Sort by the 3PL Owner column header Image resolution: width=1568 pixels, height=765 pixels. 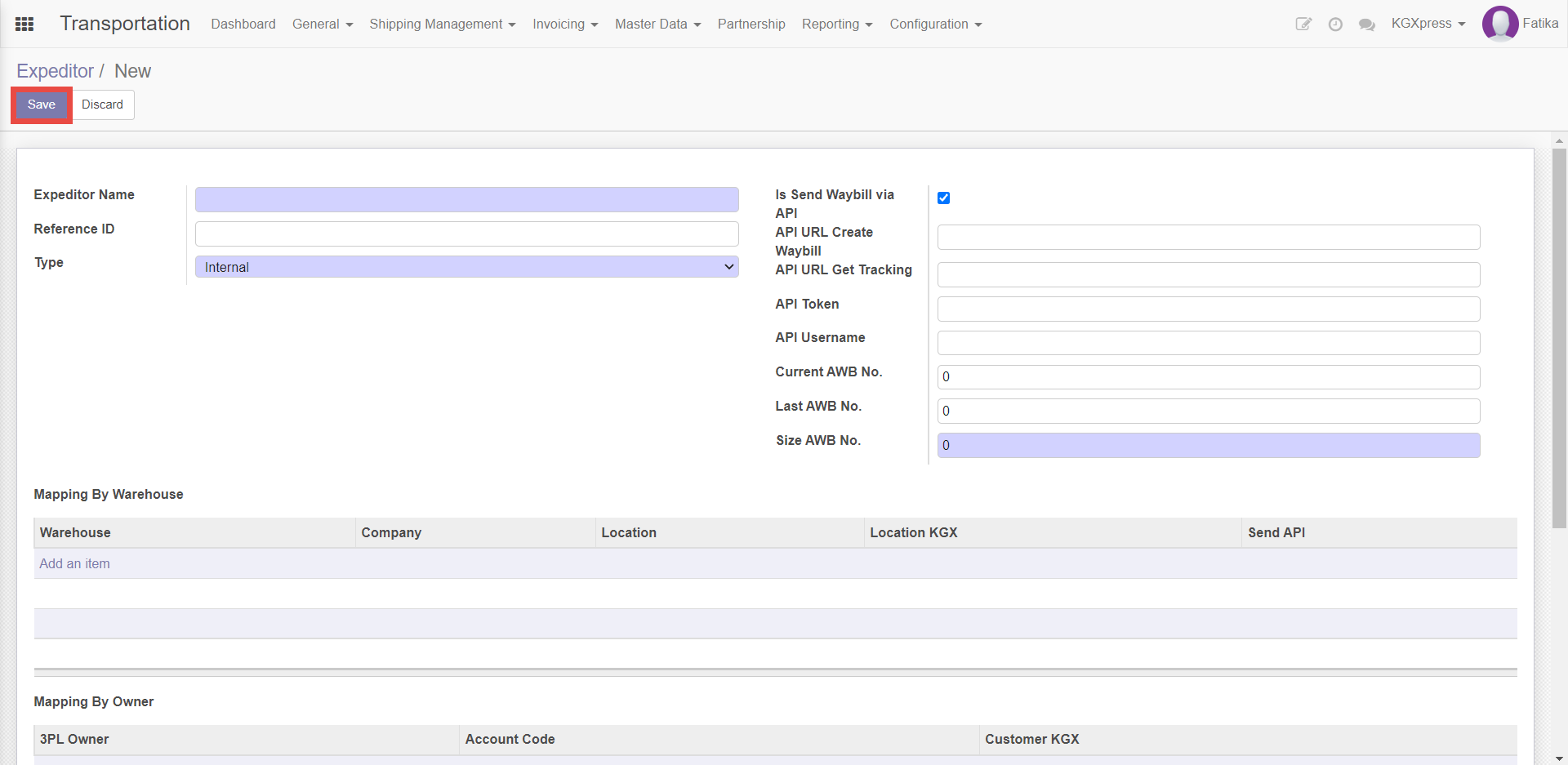[247, 739]
